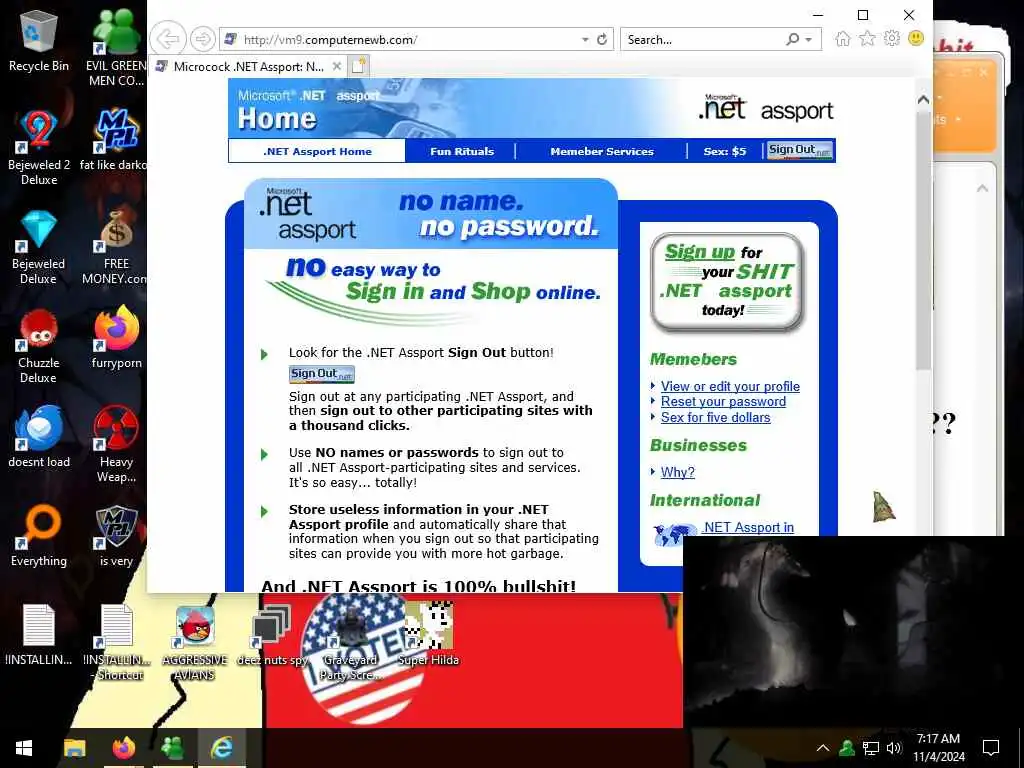
Task: Open the '.NET Assport in' international link
Action: pyautogui.click(x=748, y=527)
